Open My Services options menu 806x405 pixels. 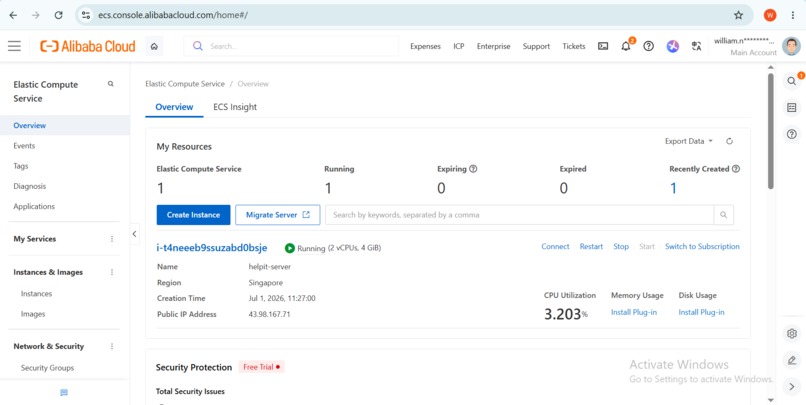click(112, 239)
